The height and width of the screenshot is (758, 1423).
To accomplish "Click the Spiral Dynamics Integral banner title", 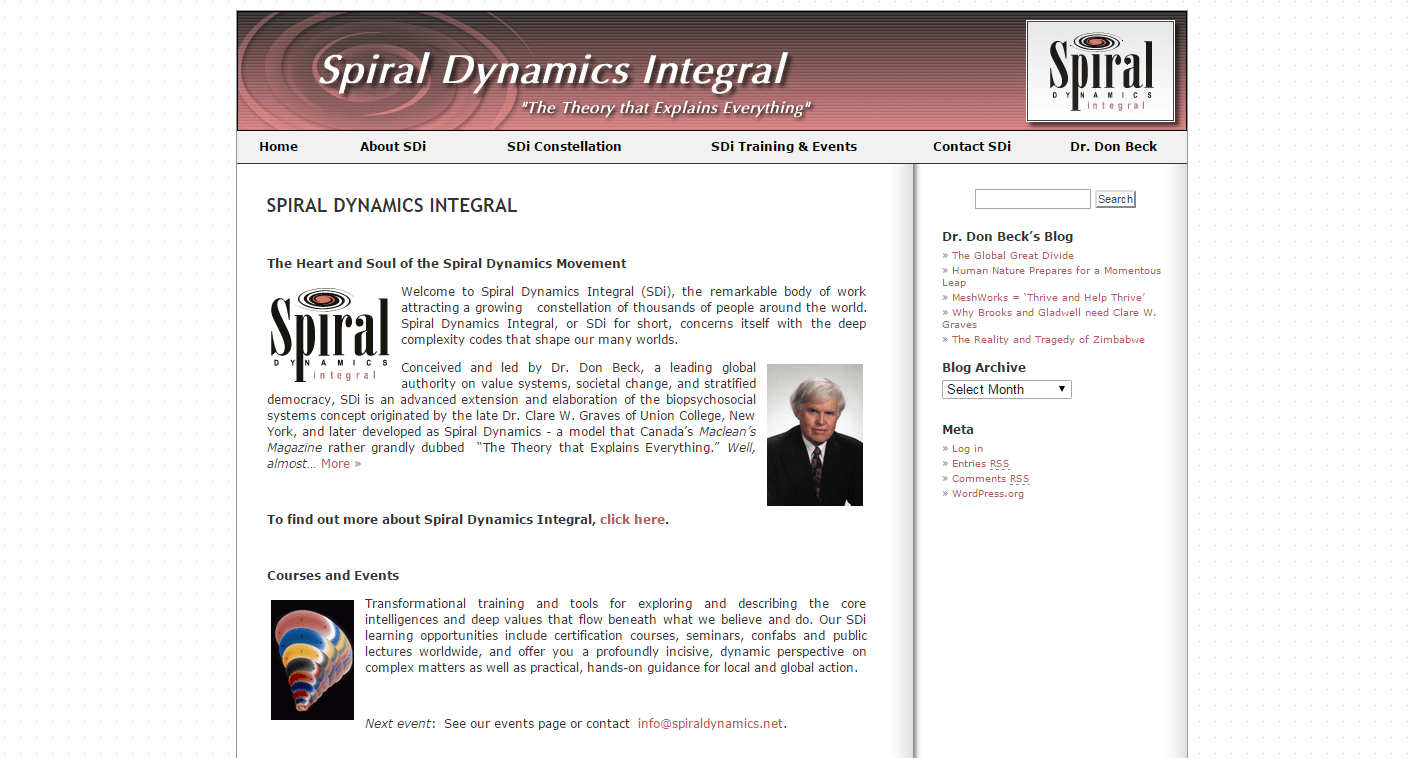I will 553,71.
